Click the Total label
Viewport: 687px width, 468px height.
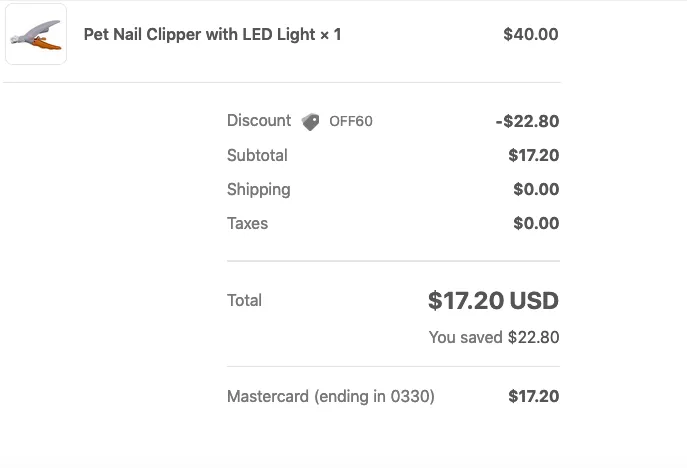[244, 301]
